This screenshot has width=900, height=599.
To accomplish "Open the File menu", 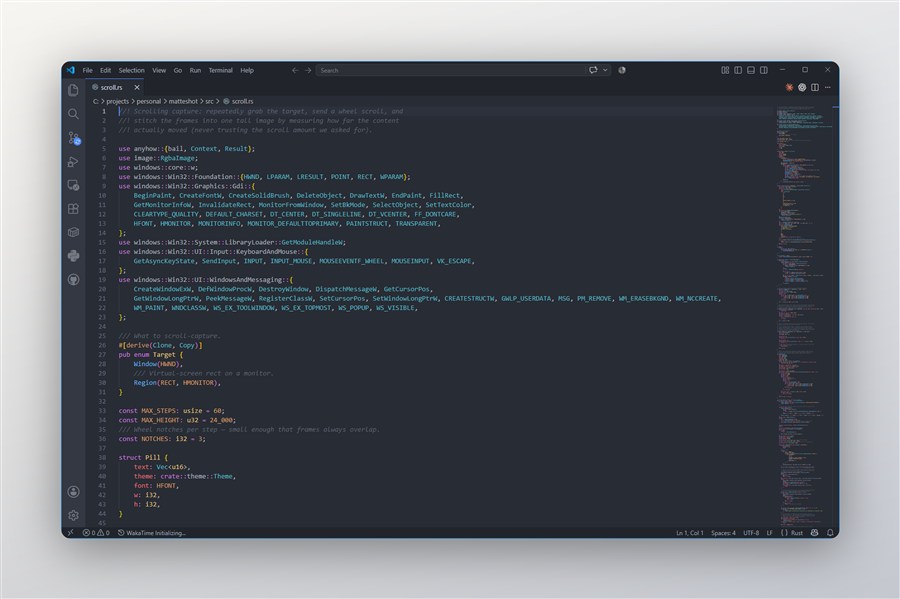I will [87, 70].
